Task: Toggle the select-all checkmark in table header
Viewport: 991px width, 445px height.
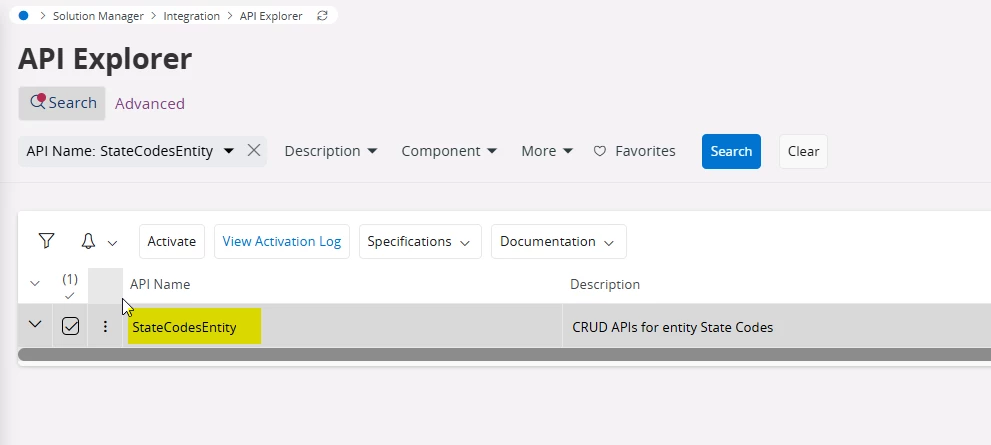Action: coord(70,295)
